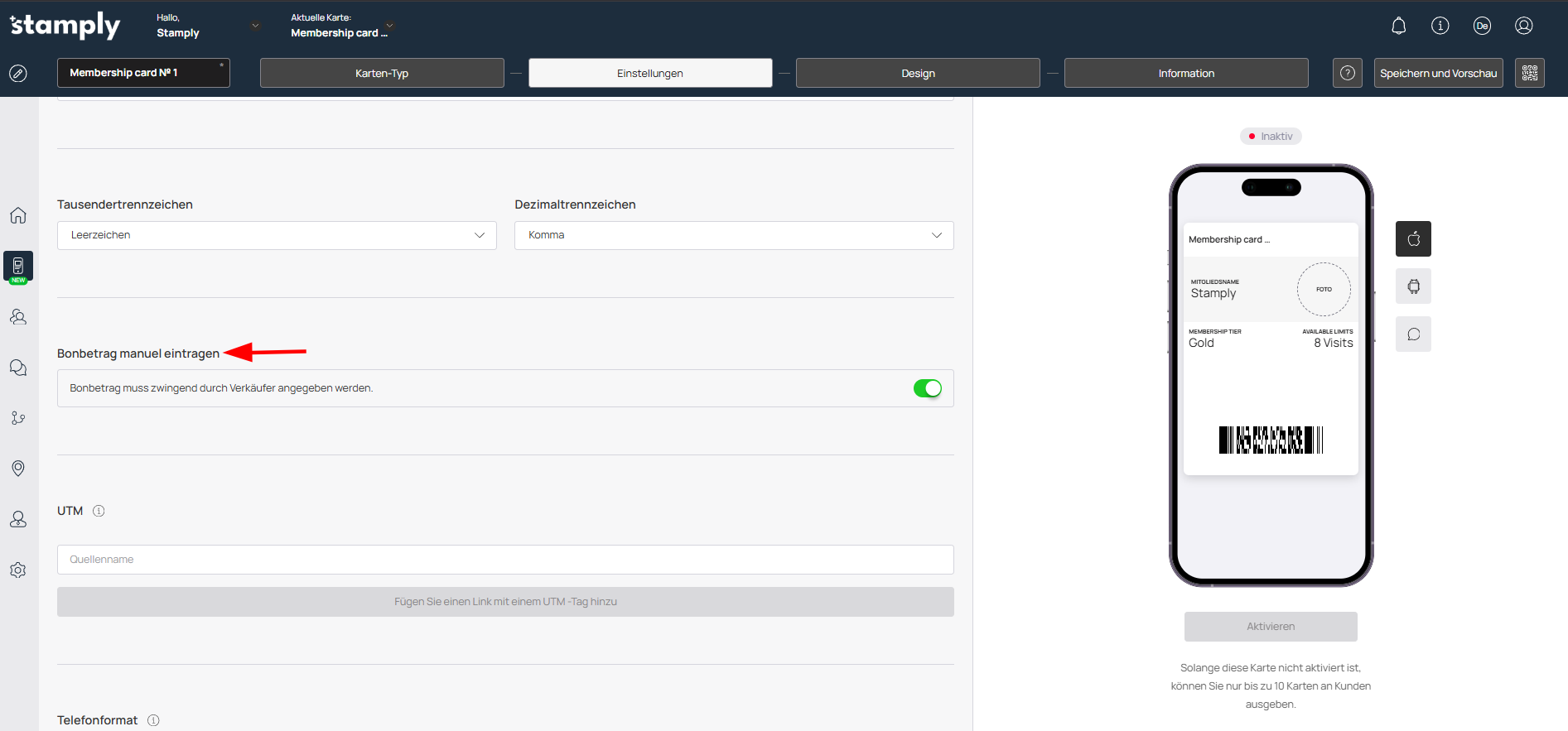Disable the Bonbetrag manuel eintragen toggle
This screenshot has height=731, width=1568.
(927, 388)
